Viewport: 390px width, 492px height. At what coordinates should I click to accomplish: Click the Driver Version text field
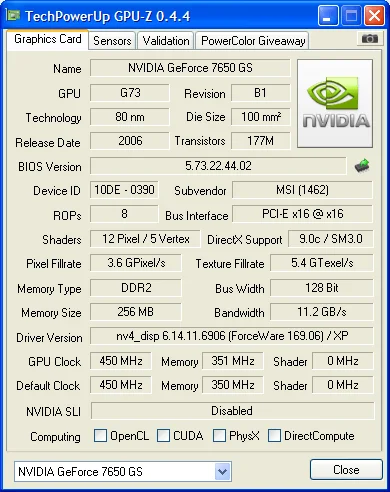click(x=232, y=336)
